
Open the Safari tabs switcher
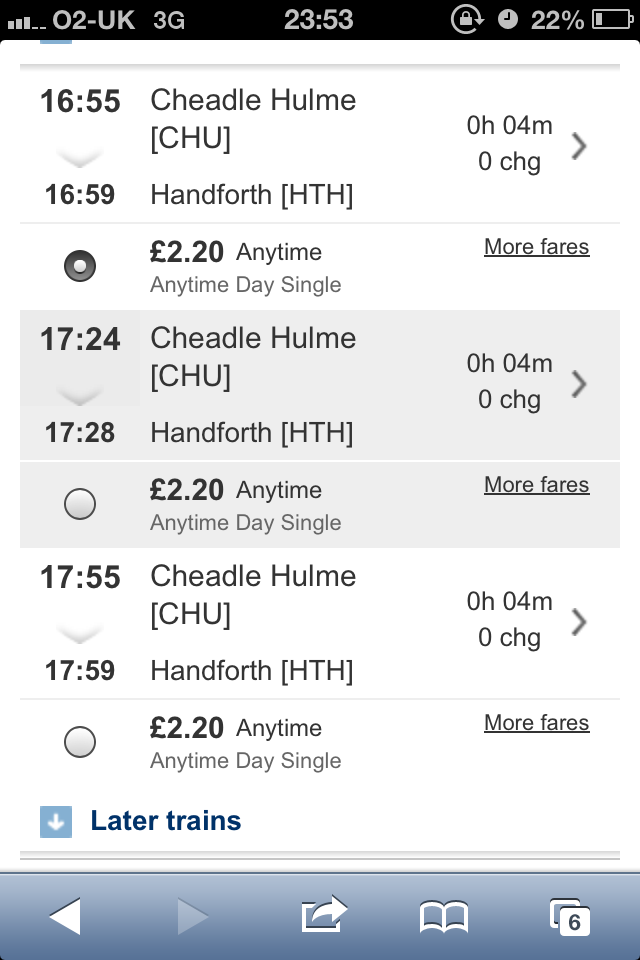(x=569, y=916)
